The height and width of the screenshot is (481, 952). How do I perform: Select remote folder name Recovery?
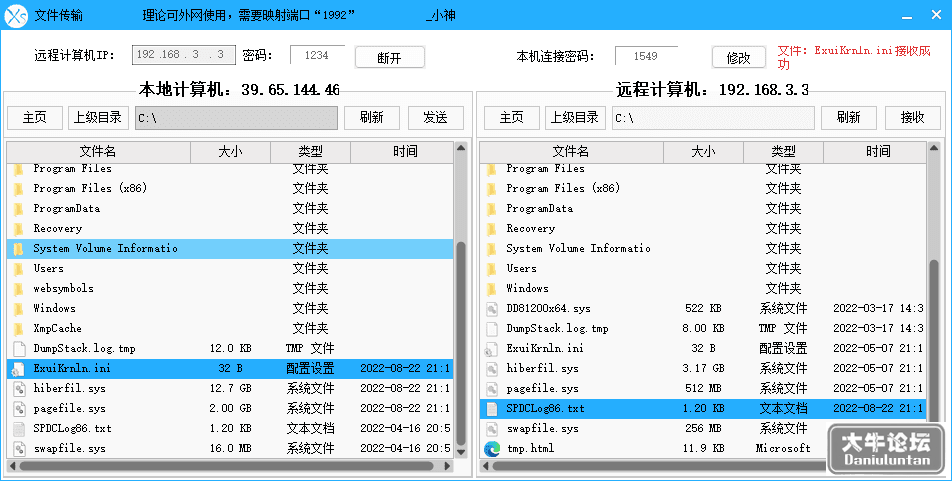click(531, 229)
